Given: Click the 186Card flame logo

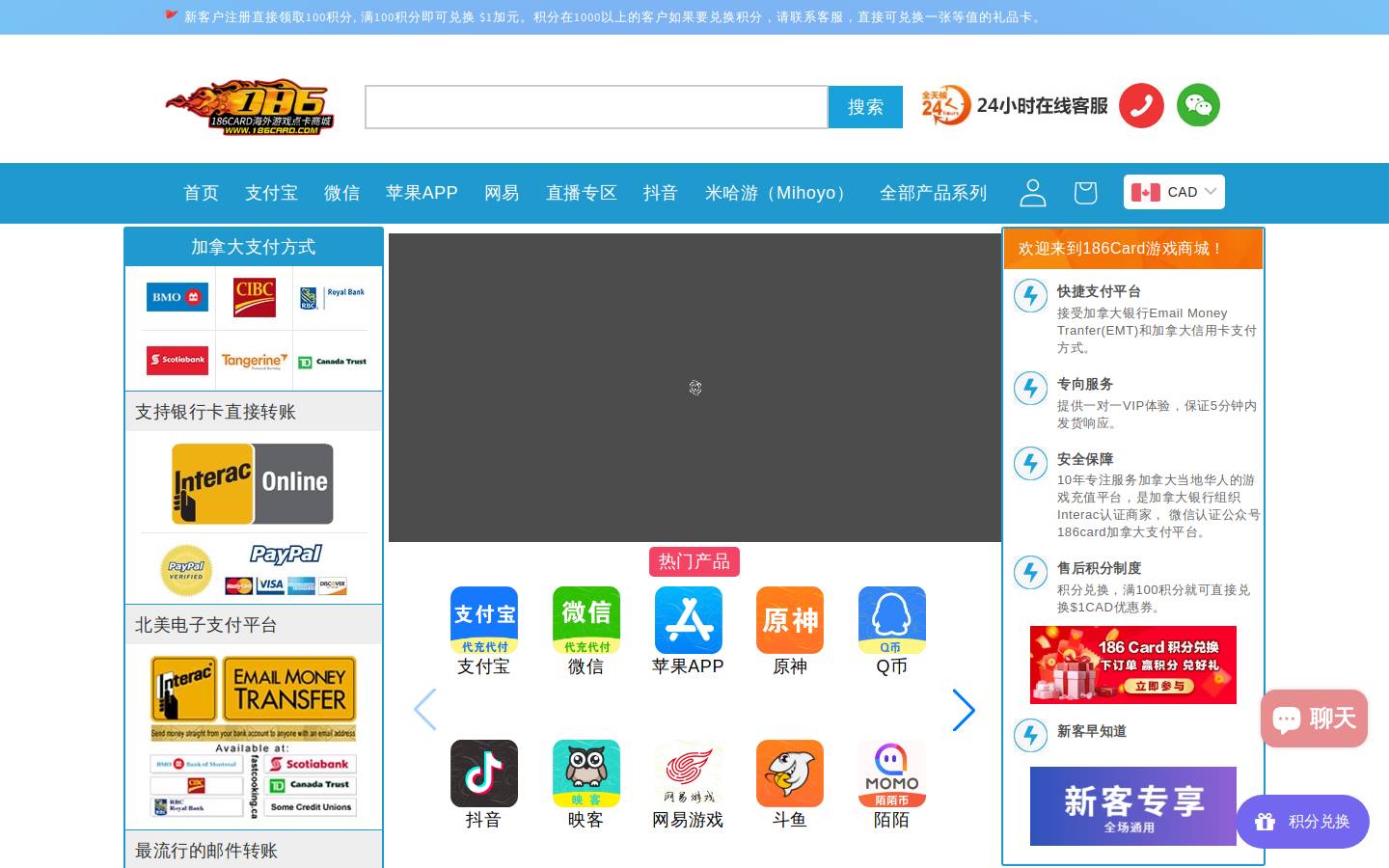Looking at the screenshot, I should tap(250, 106).
